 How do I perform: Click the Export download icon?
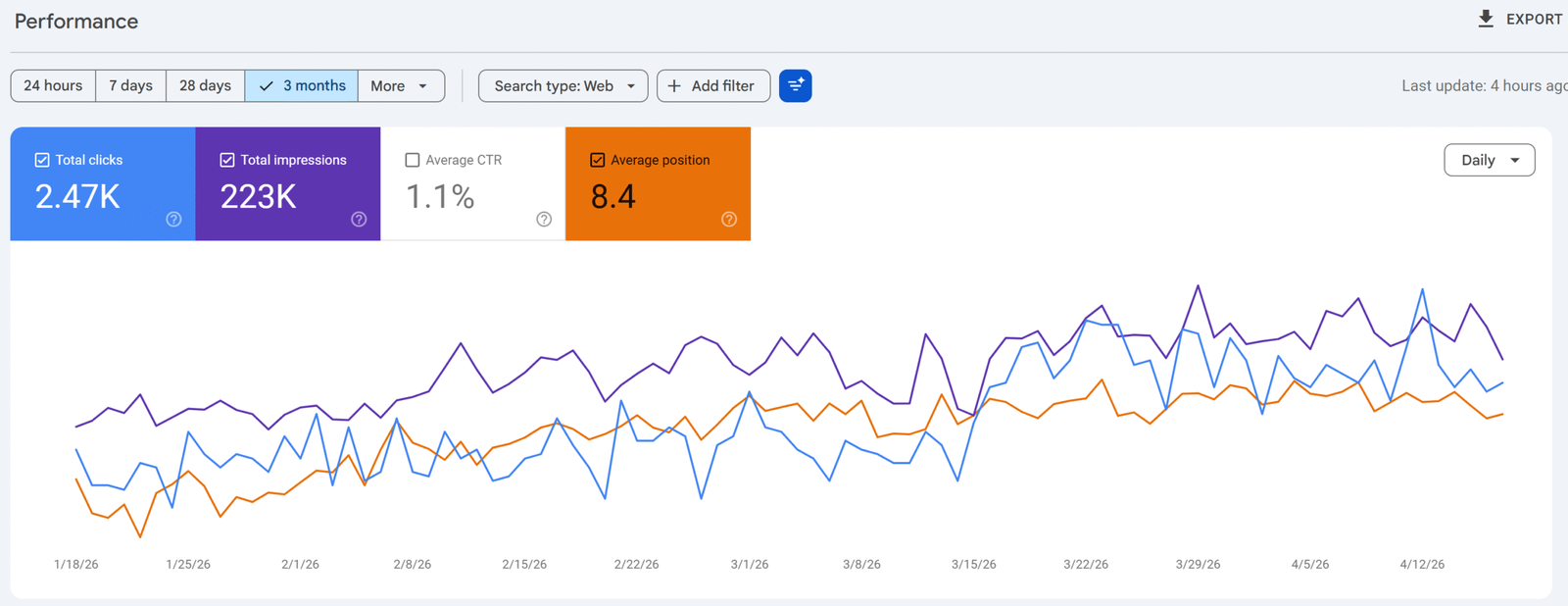click(x=1486, y=19)
